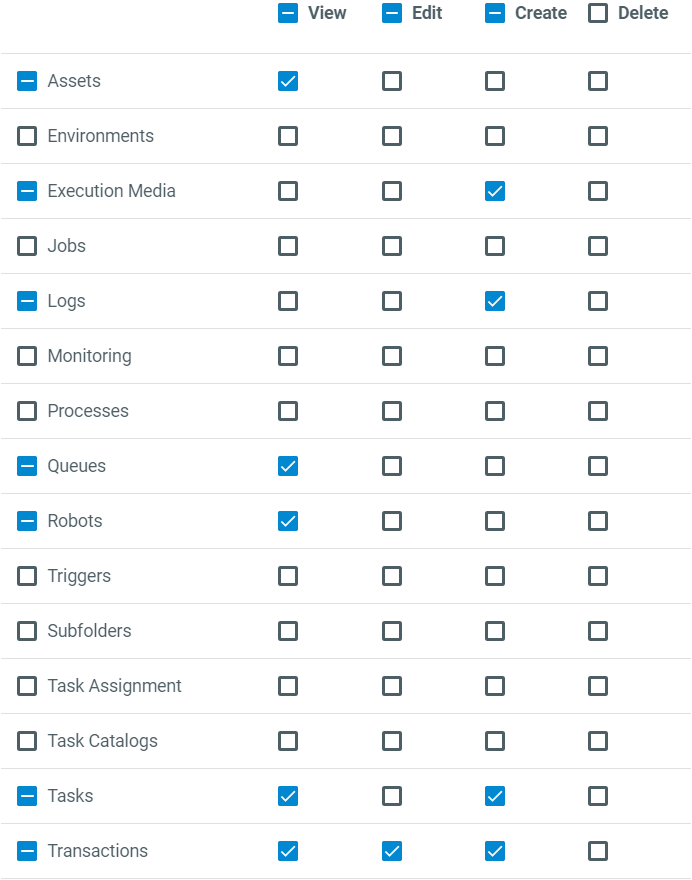Screen dimensions: 692x880
Task: Check the Subfolders row checkbox
Action: tap(27, 631)
